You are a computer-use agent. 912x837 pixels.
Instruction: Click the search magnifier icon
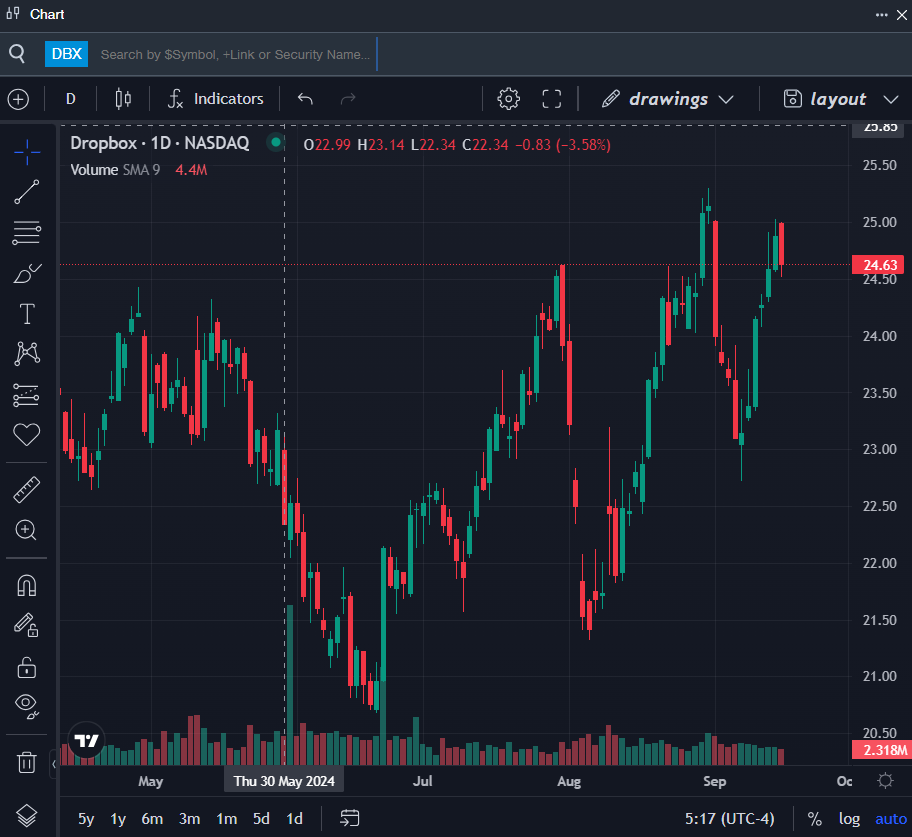(x=17, y=54)
